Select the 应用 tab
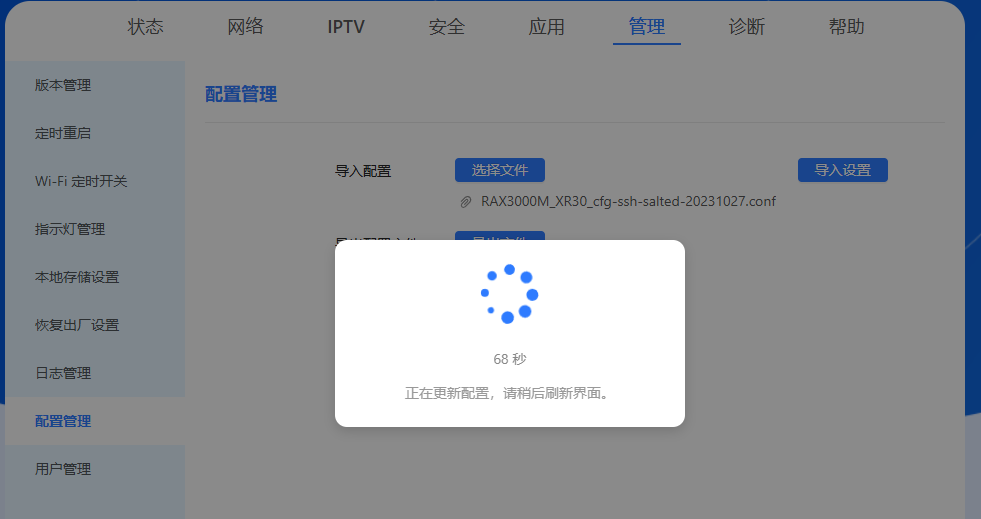This screenshot has height=519, width=981. 547,26
